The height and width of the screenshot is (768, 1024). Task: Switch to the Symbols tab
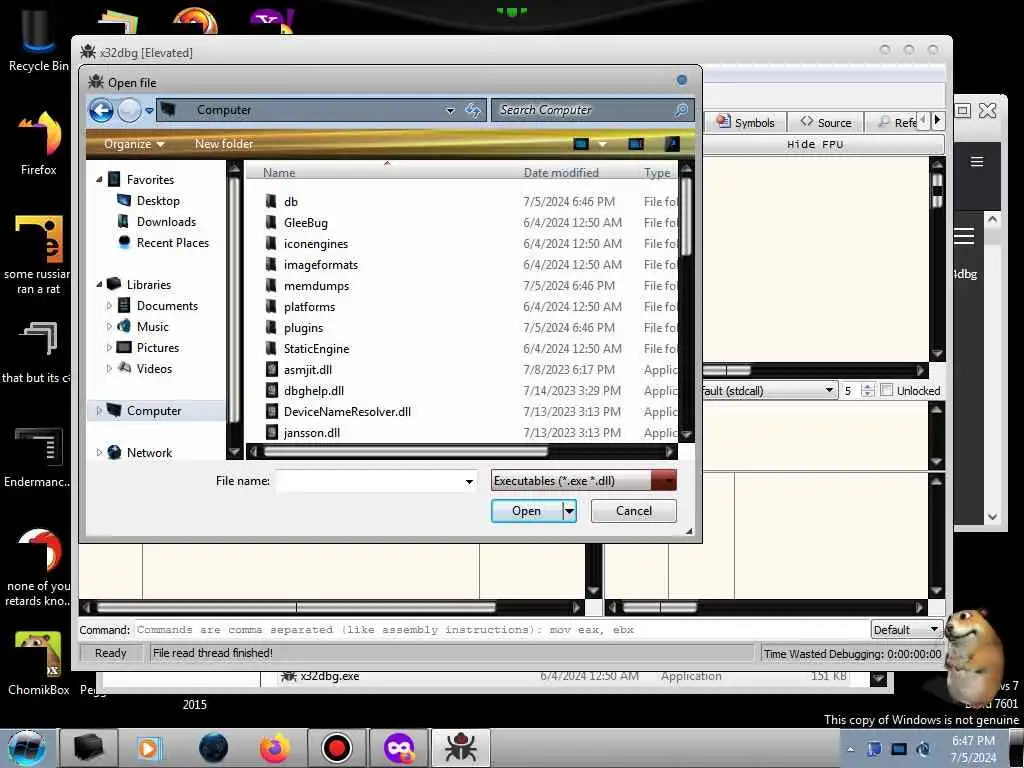[x=744, y=122]
